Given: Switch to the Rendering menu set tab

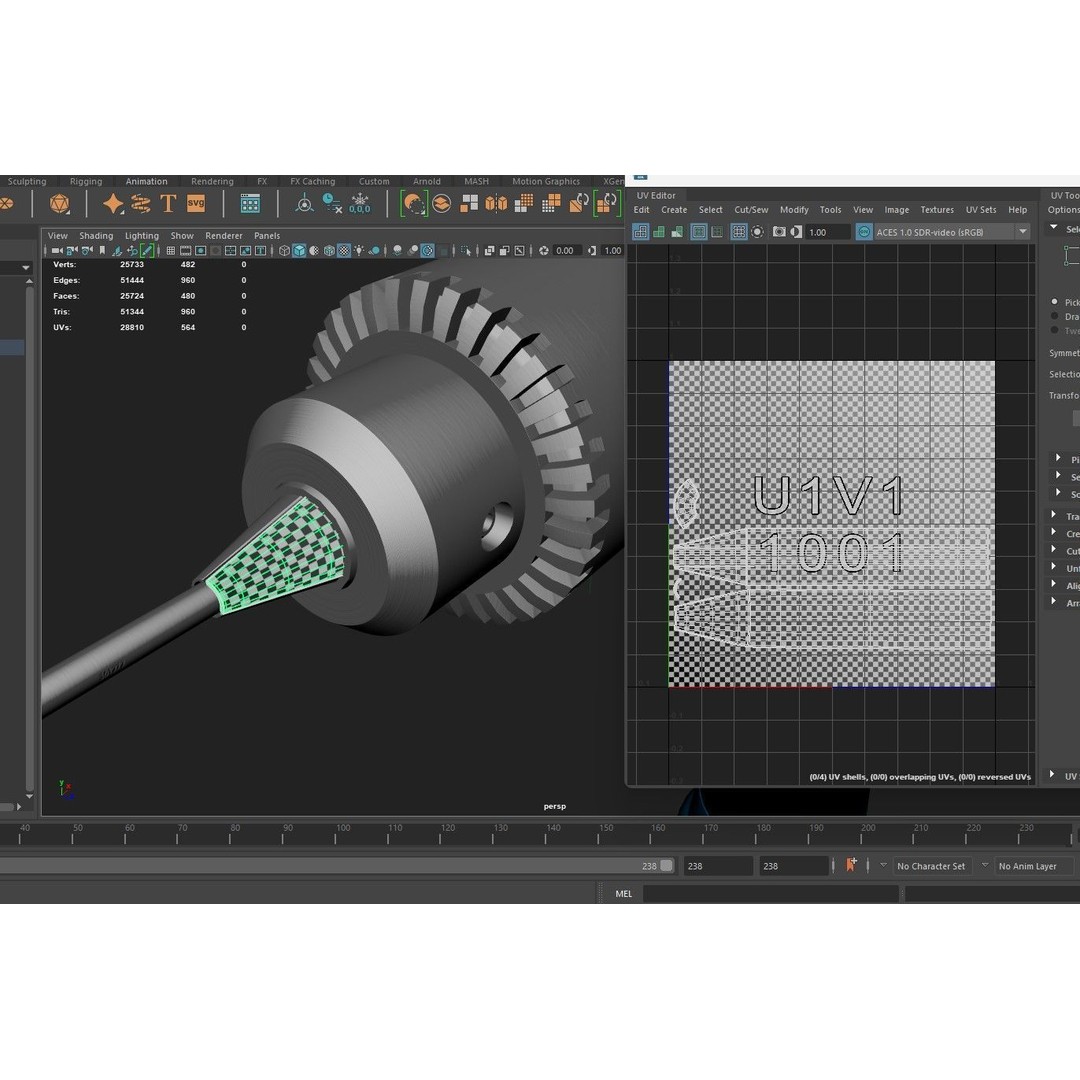Looking at the screenshot, I should click(x=212, y=181).
